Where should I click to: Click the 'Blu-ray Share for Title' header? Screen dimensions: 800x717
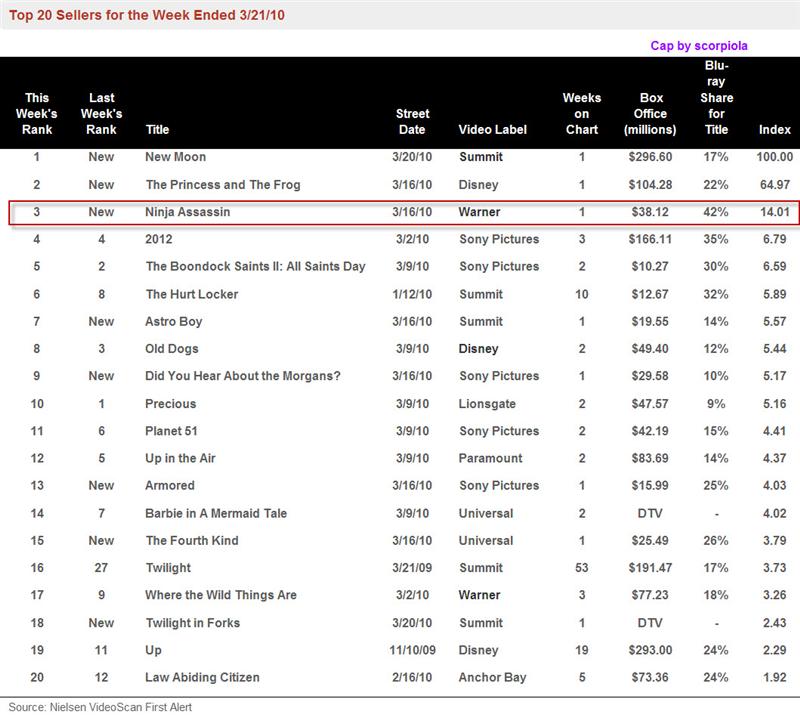(716, 97)
